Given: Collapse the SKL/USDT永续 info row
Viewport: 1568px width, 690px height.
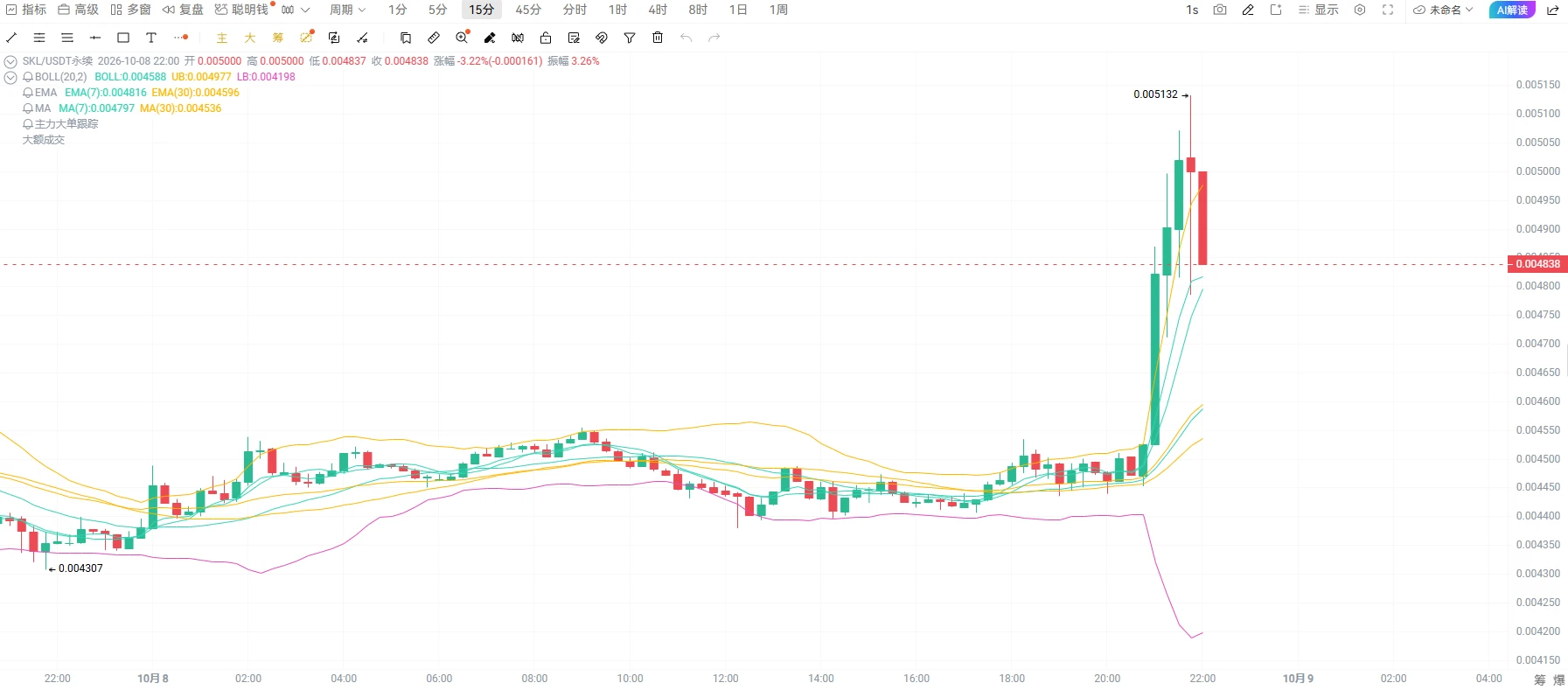Looking at the screenshot, I should [x=10, y=61].
